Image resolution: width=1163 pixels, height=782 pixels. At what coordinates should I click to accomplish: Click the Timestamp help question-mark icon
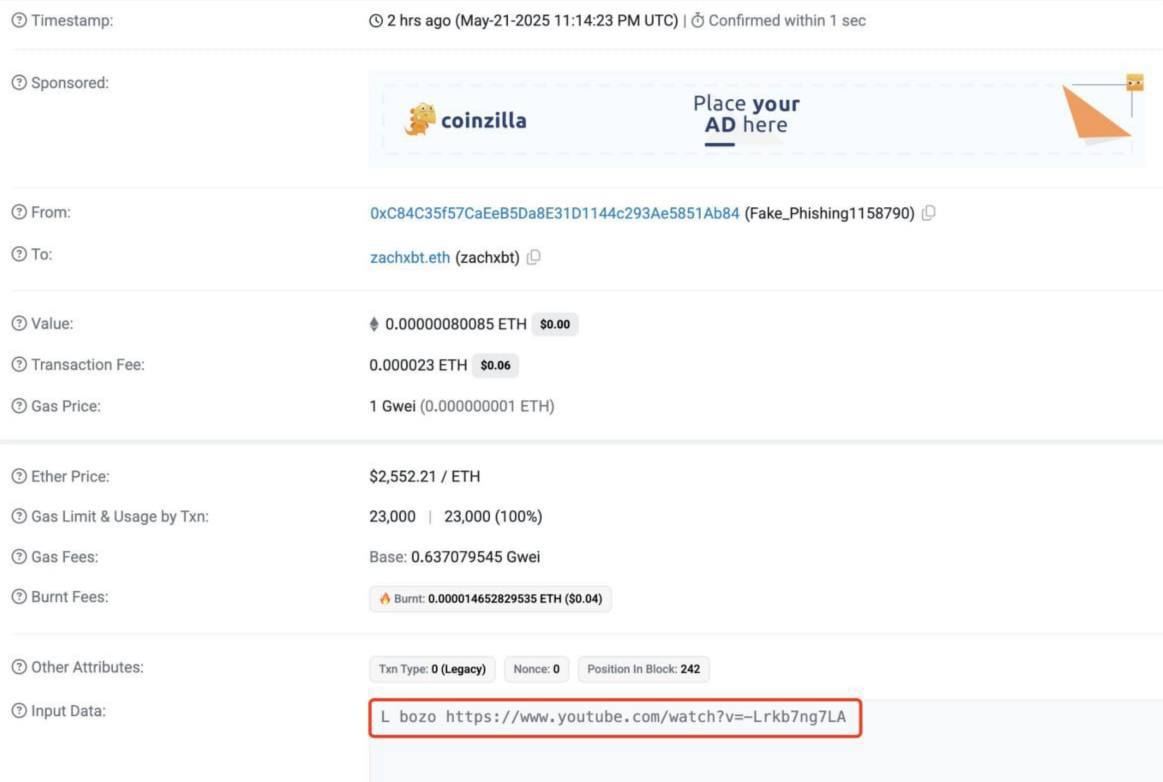pos(19,21)
